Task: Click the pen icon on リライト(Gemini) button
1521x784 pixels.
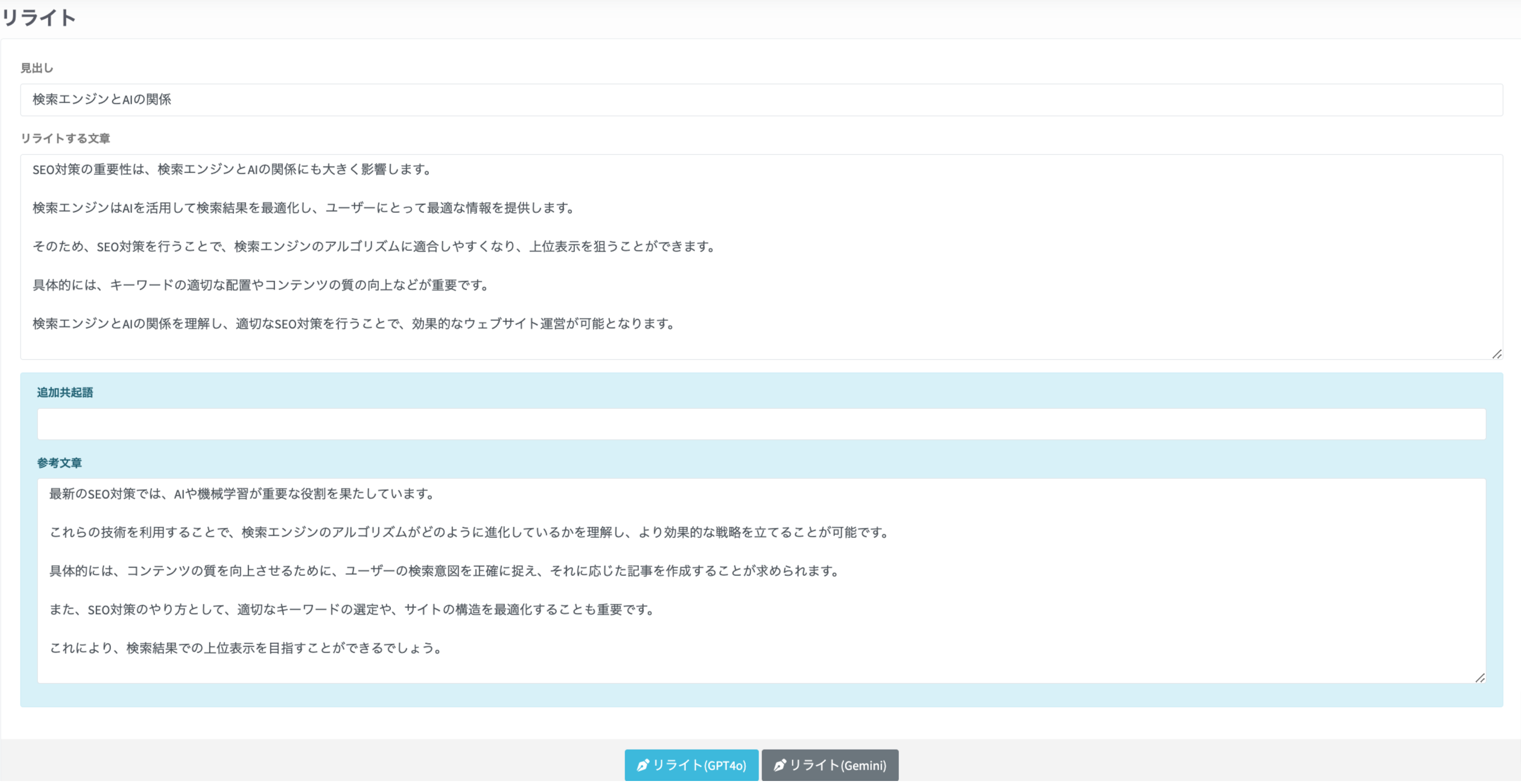Action: 780,765
